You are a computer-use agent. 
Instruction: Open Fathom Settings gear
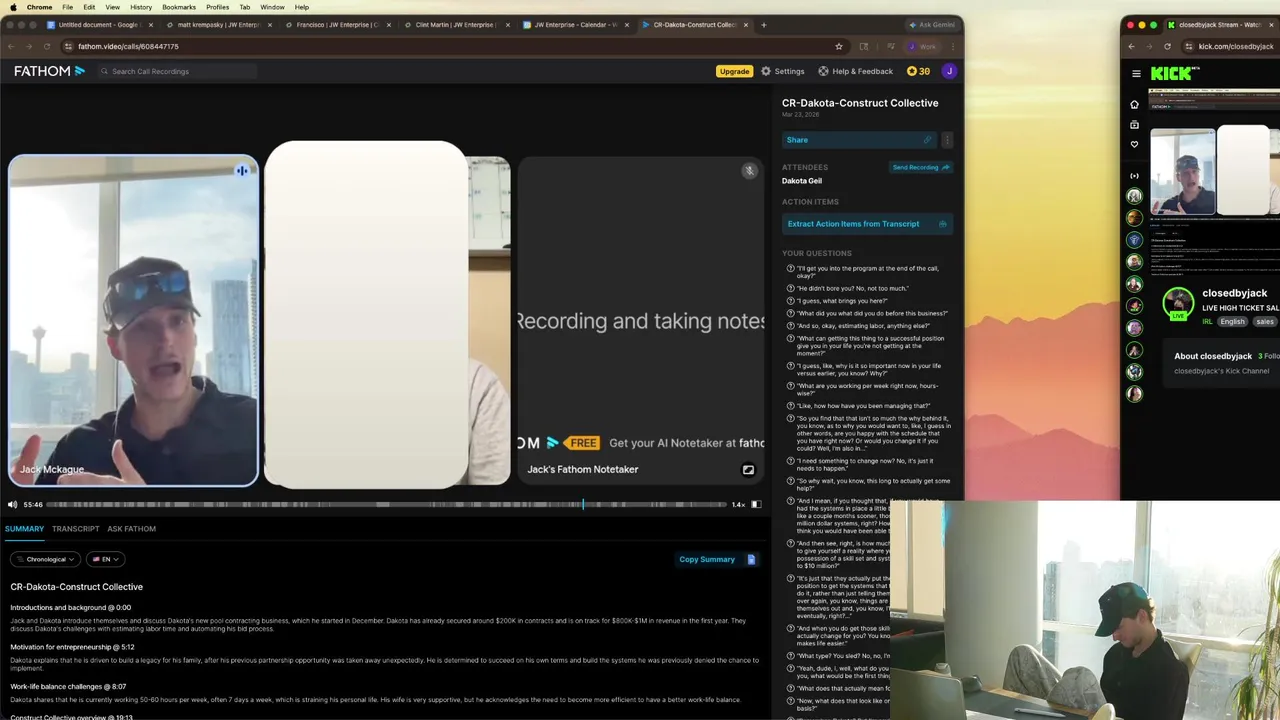point(783,71)
